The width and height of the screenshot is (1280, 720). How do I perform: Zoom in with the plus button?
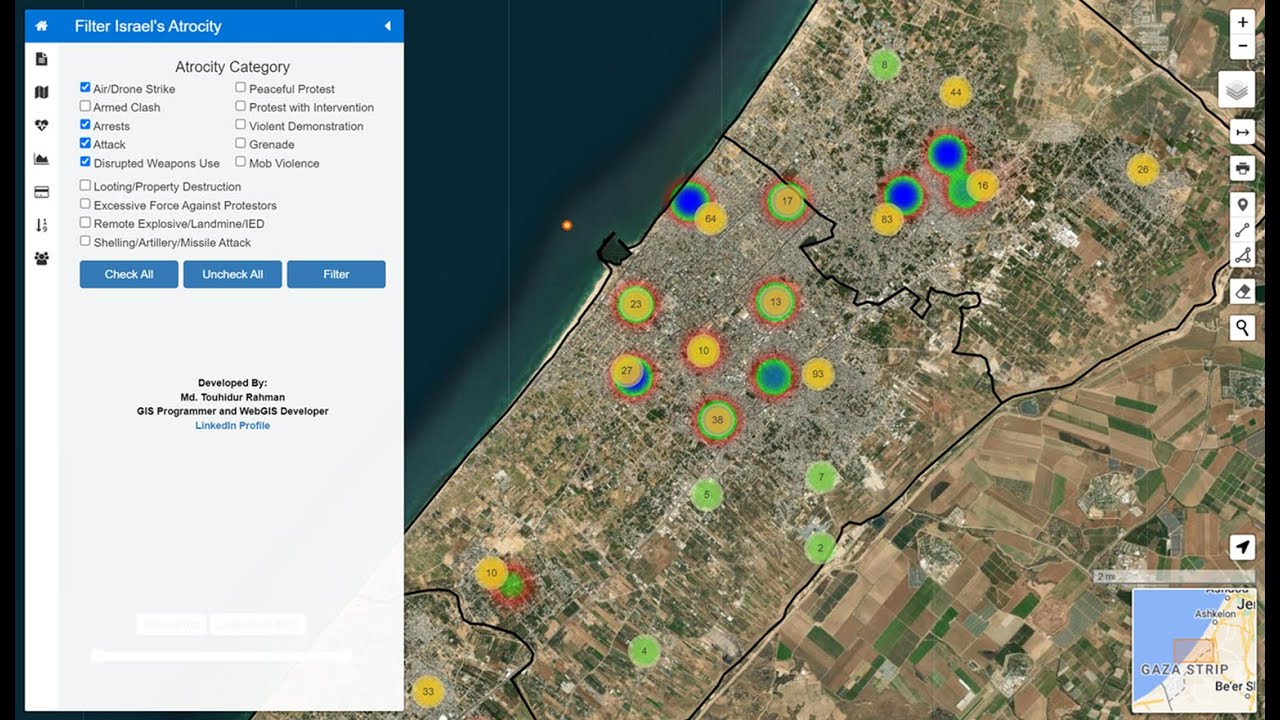coord(1242,22)
